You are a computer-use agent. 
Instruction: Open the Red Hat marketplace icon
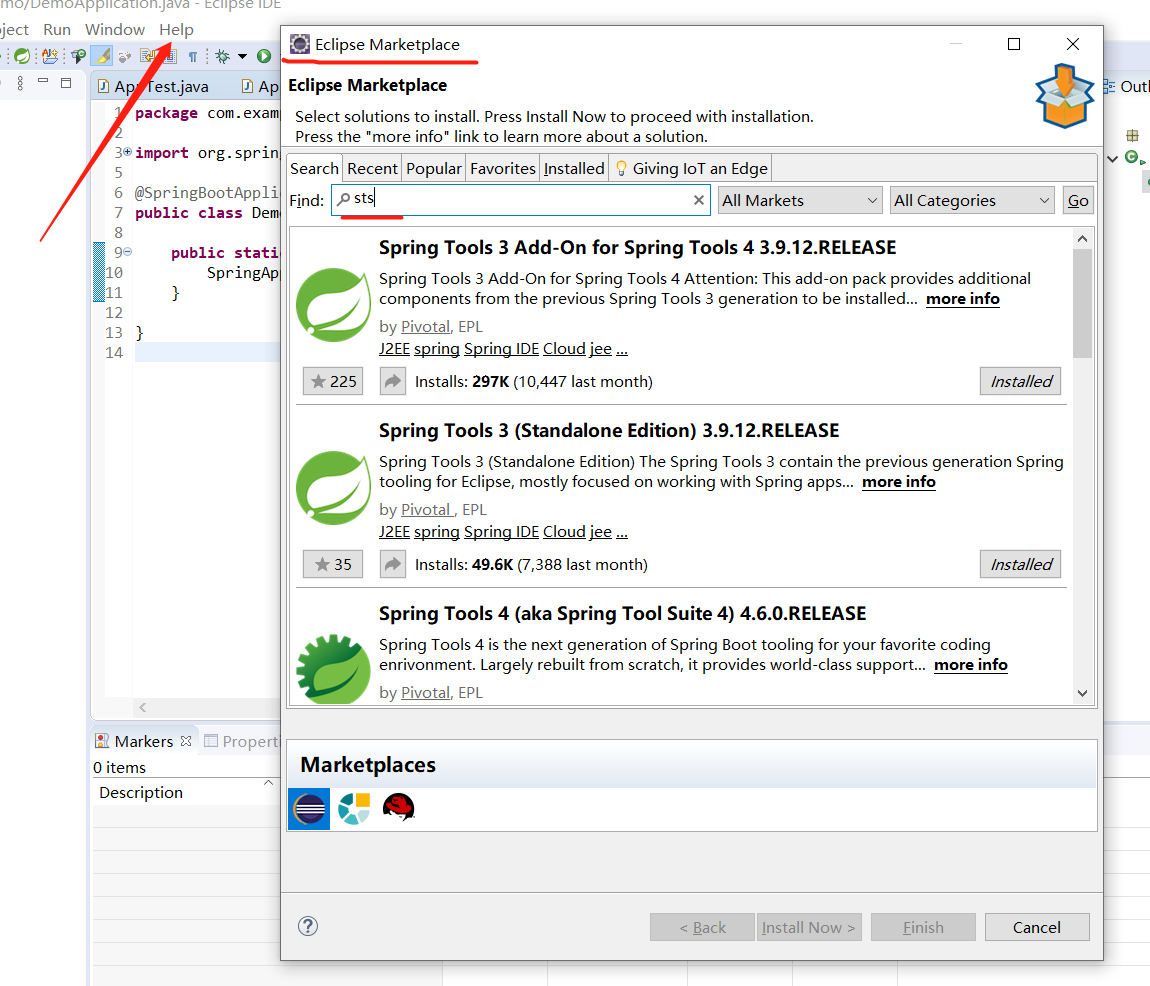[399, 809]
